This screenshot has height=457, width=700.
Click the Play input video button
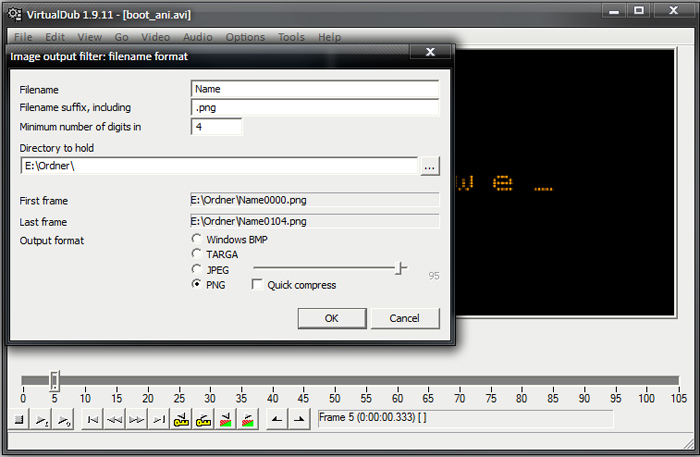pyautogui.click(x=41, y=420)
